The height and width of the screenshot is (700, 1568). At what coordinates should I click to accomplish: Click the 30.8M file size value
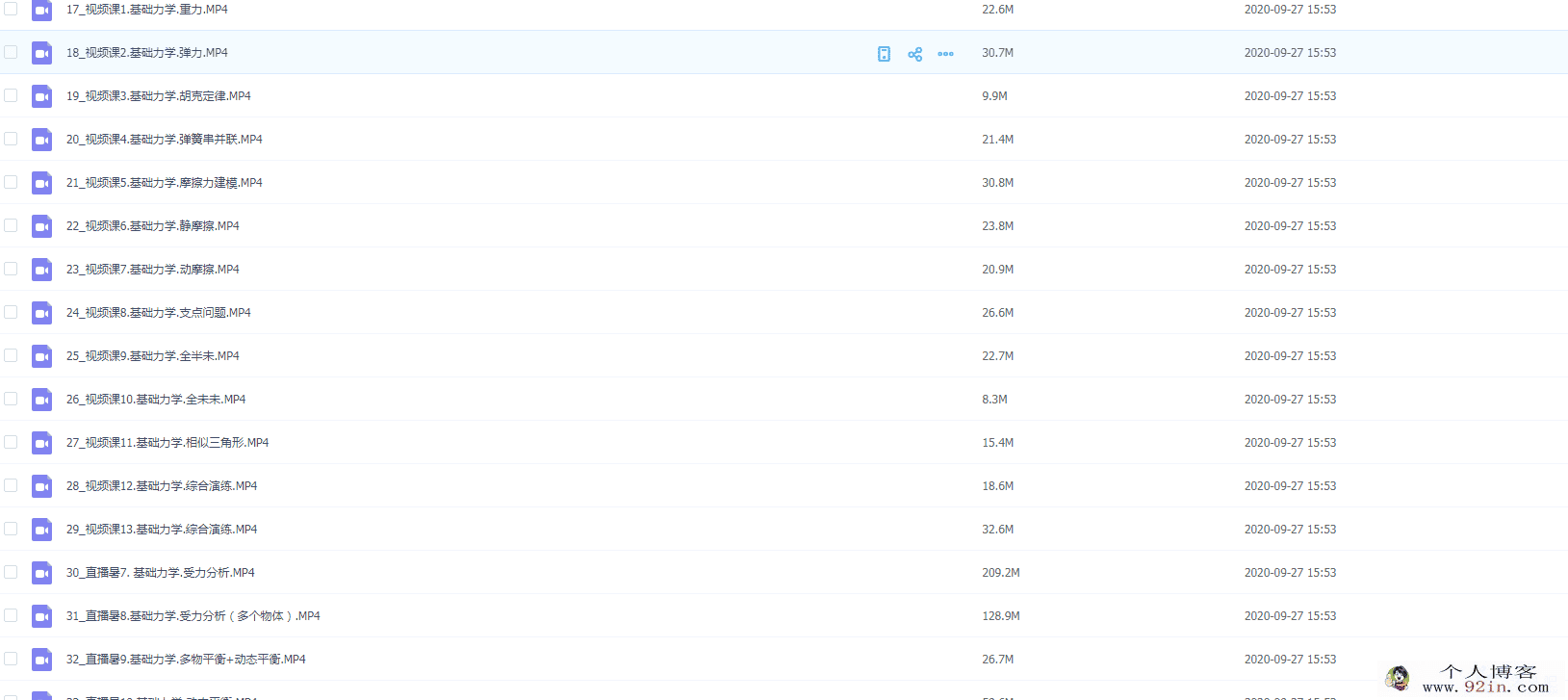[998, 183]
